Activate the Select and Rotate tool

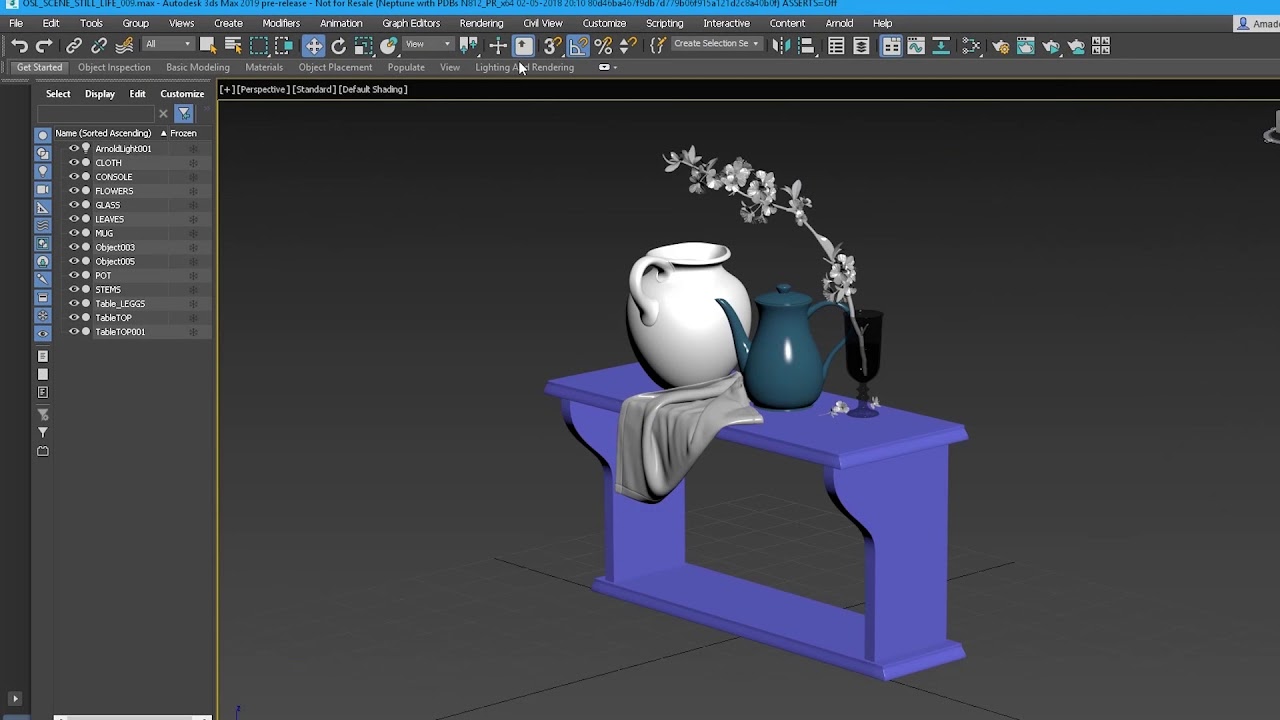point(338,46)
